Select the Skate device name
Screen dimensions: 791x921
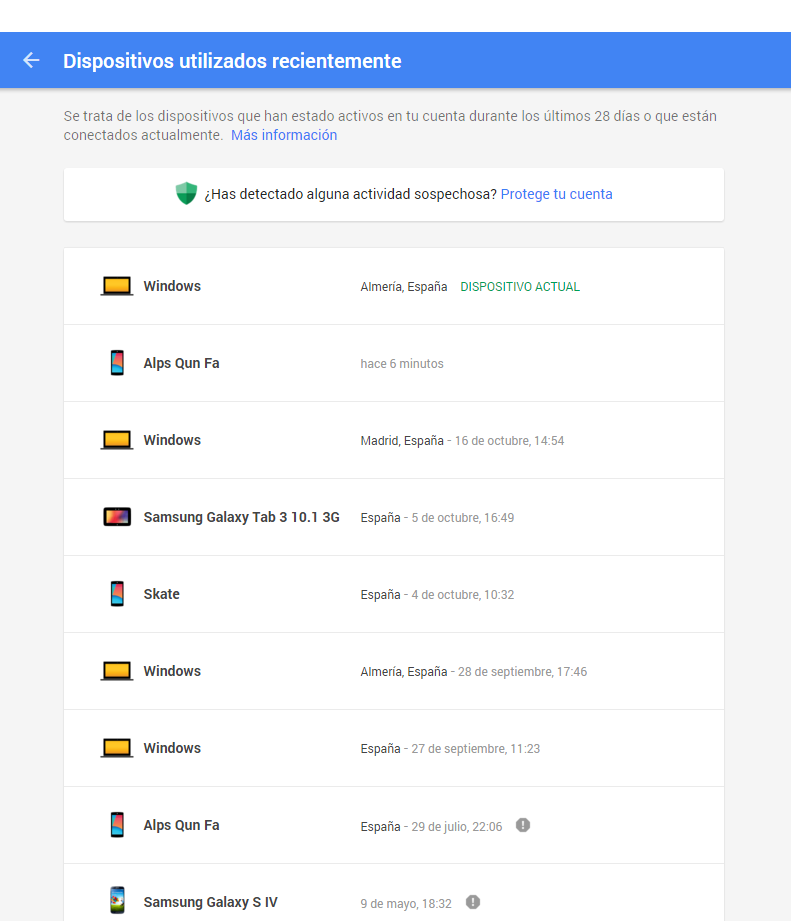click(161, 594)
